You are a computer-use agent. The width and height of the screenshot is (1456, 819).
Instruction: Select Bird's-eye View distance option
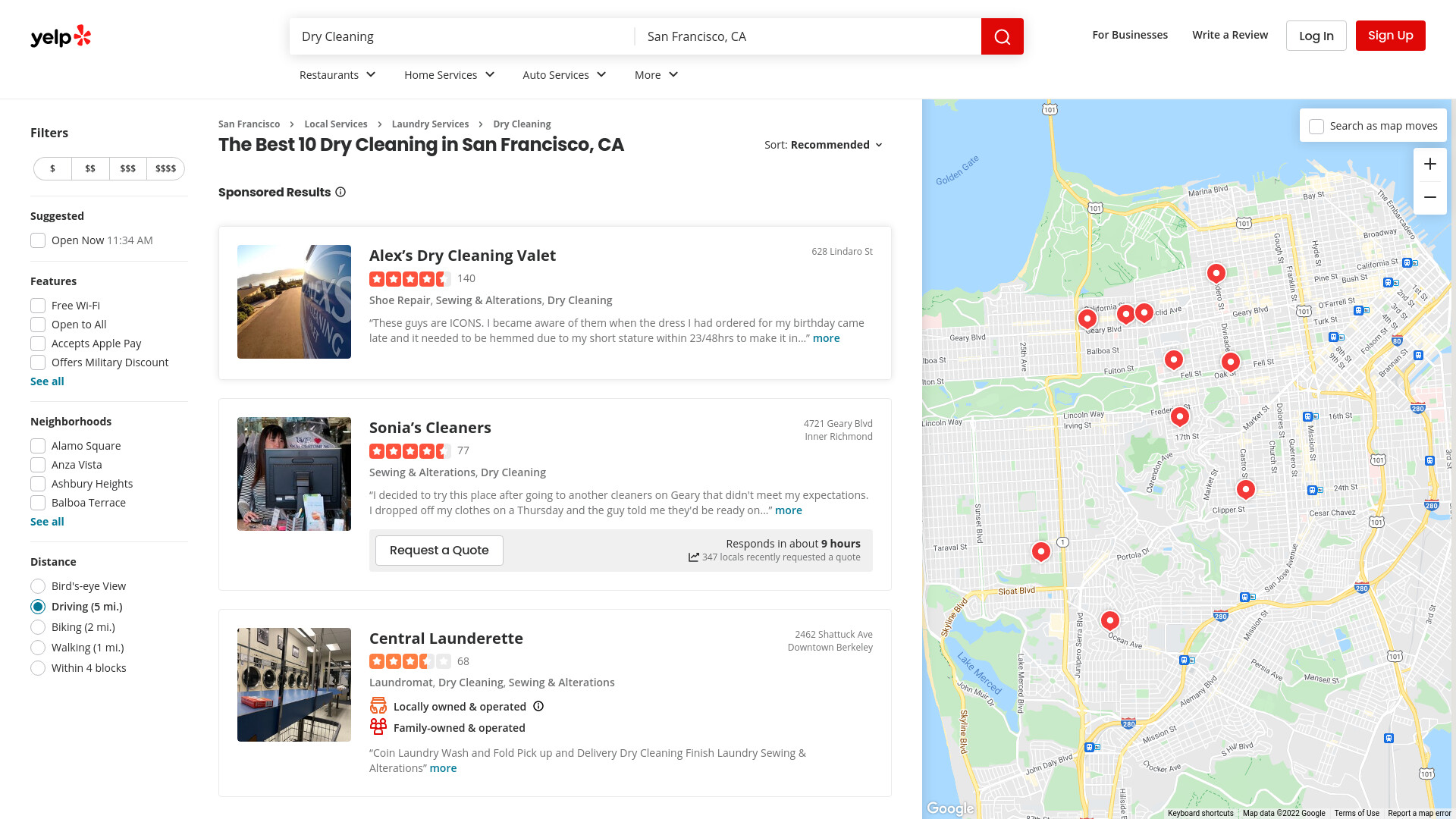[x=38, y=586]
